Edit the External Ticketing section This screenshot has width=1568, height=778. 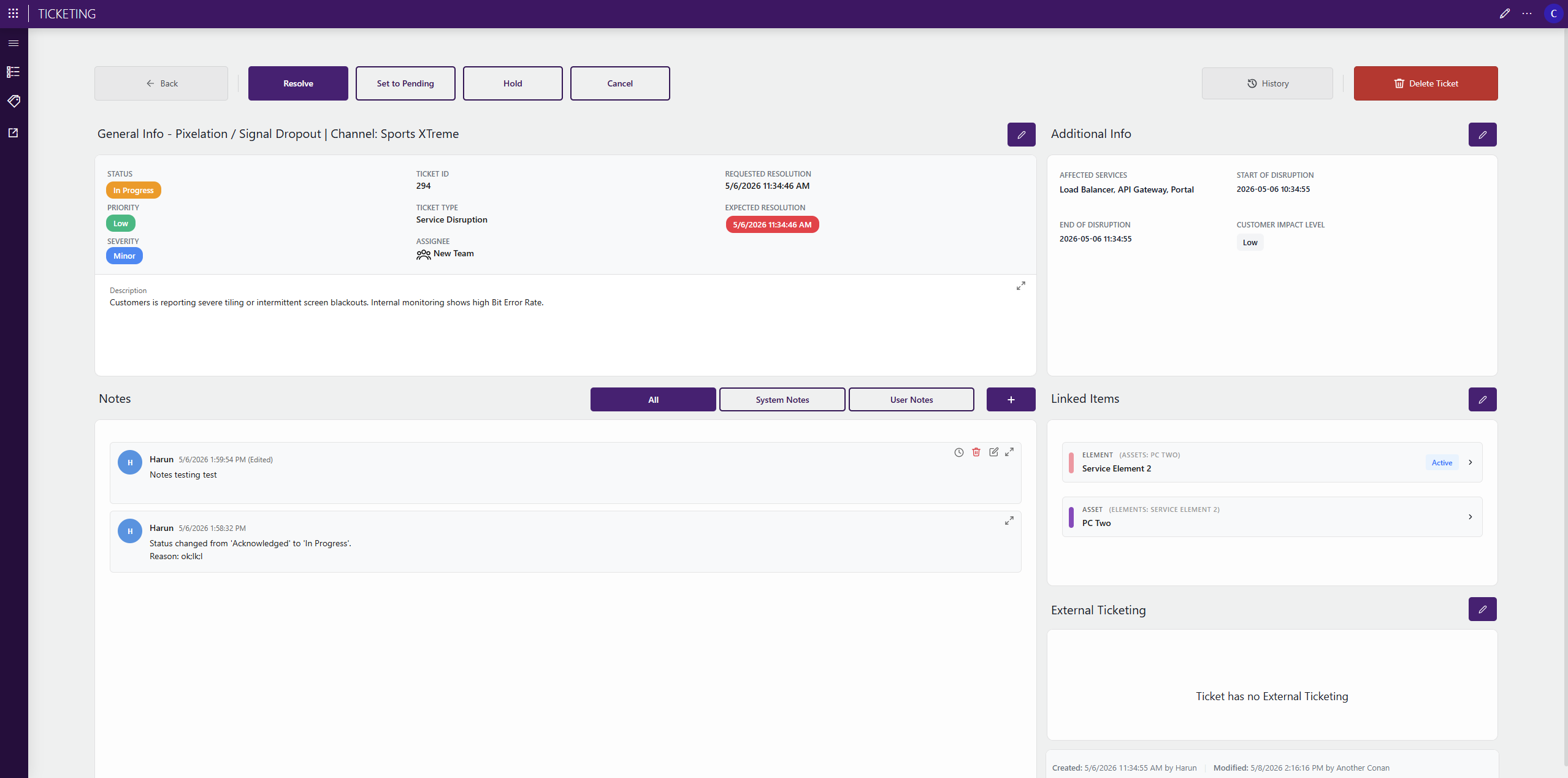pos(1482,609)
